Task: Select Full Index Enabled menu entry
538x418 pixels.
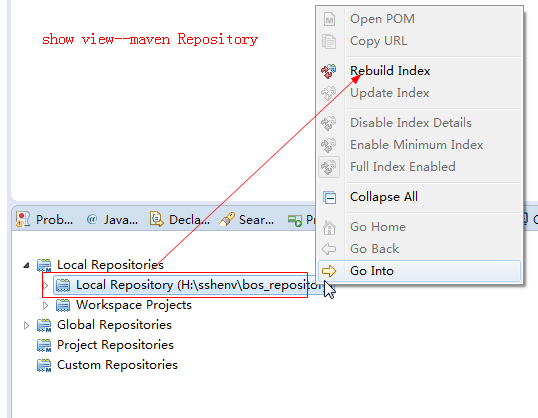Action: tap(419, 167)
